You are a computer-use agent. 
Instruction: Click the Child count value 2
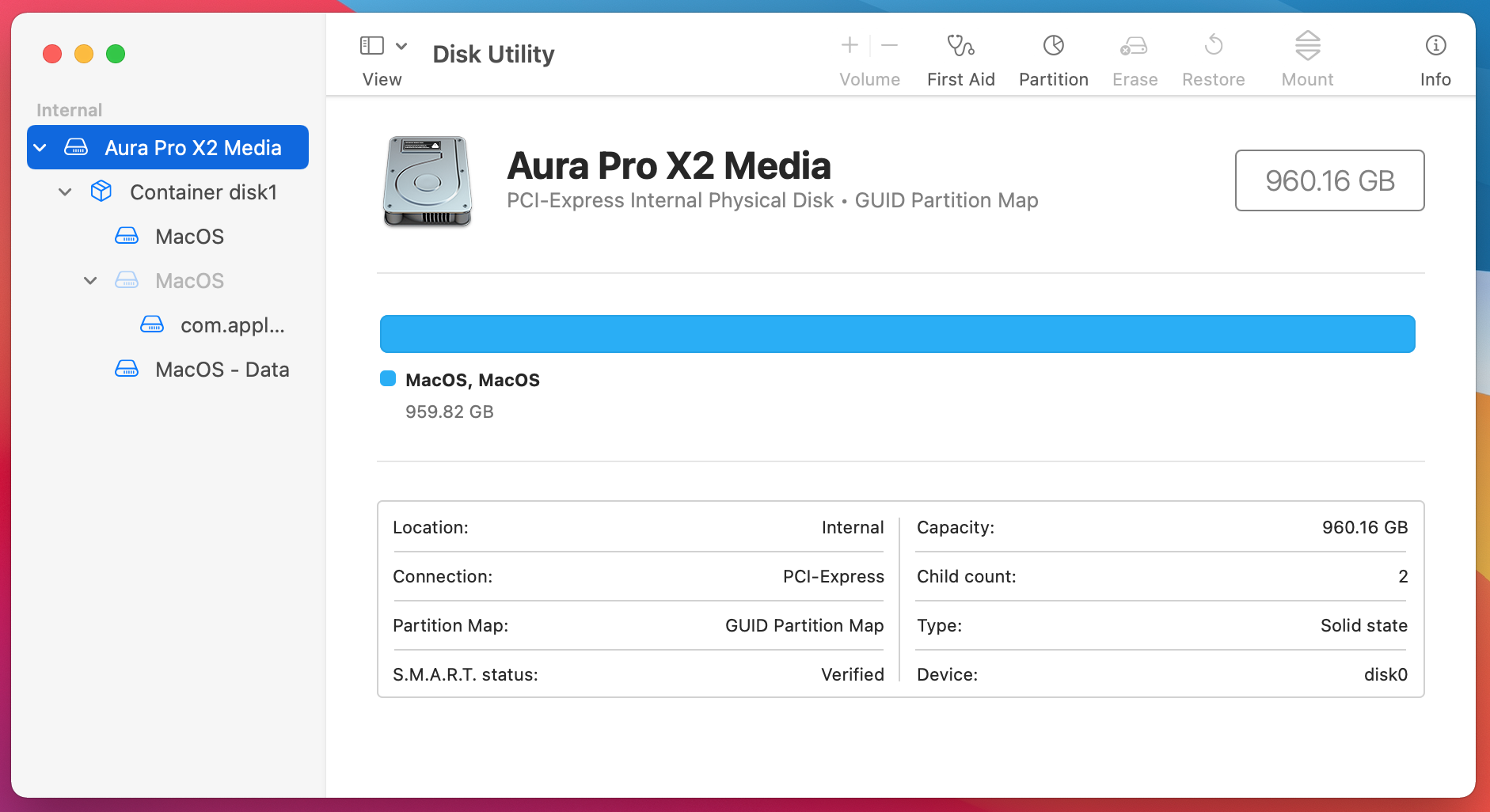pos(1403,576)
